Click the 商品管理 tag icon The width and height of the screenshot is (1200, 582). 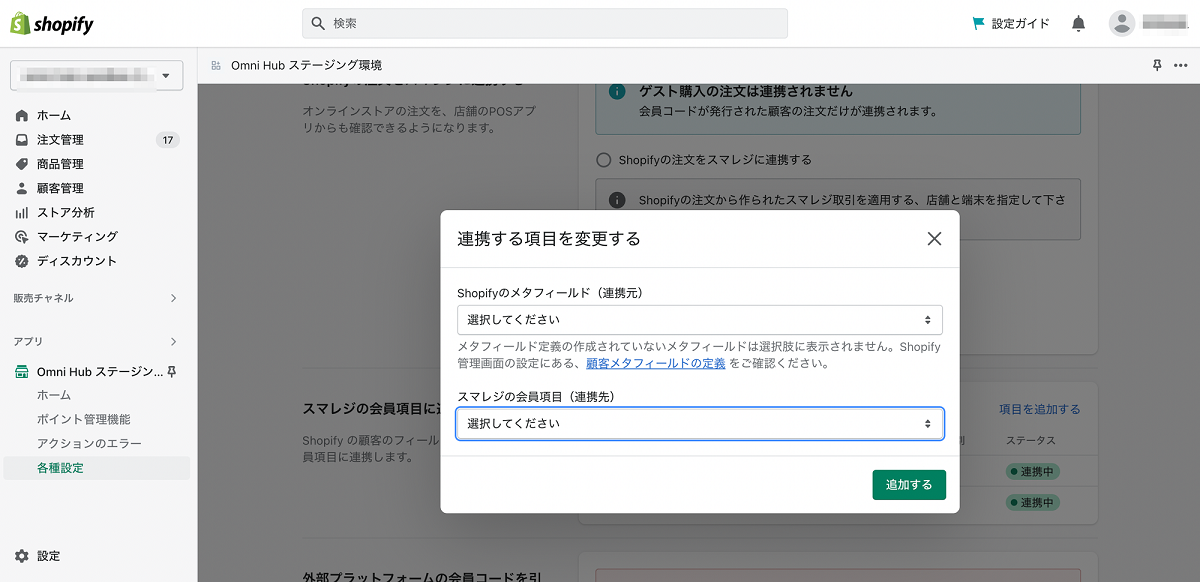22,164
